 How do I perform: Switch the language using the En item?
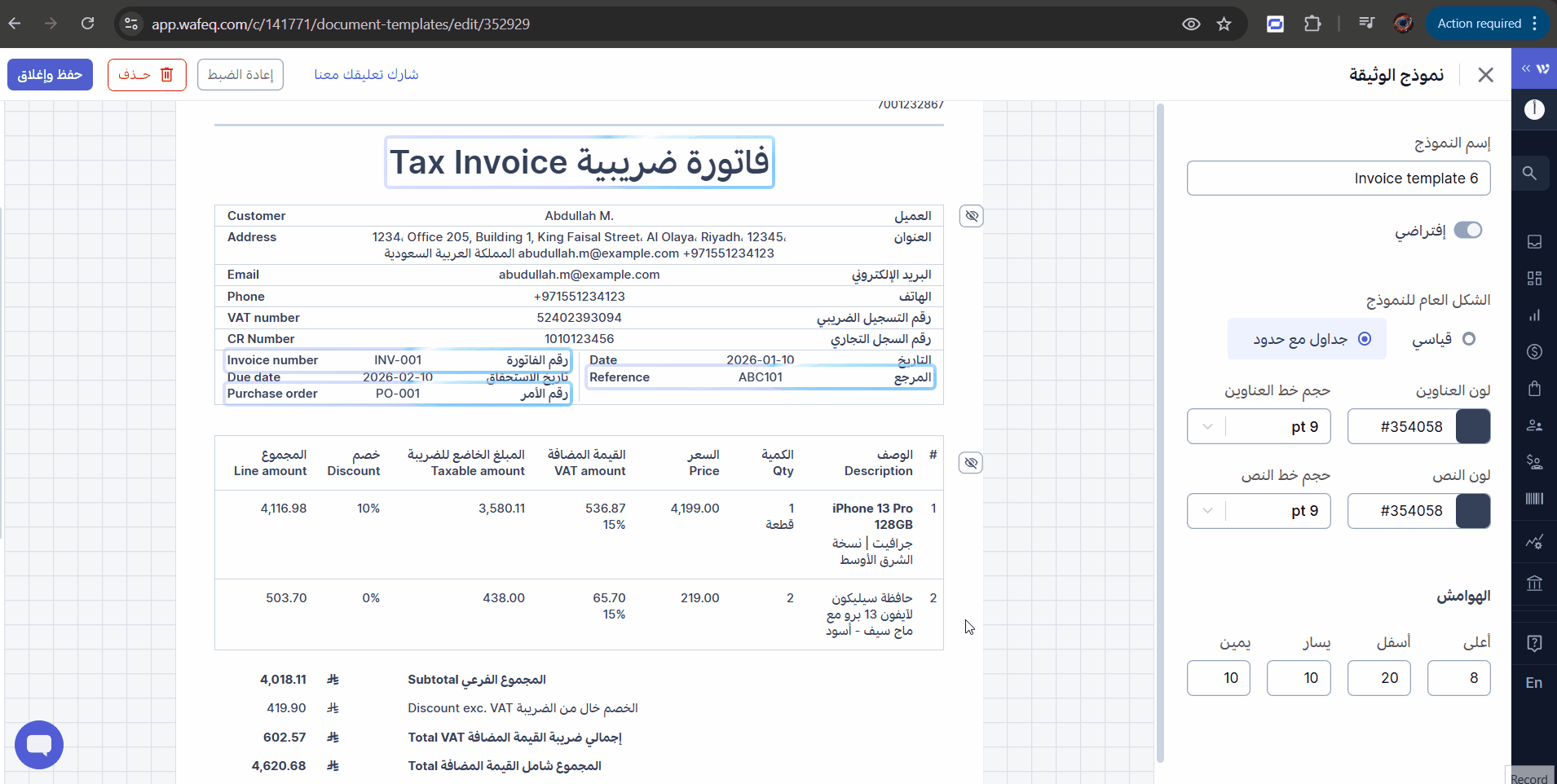[x=1534, y=683]
